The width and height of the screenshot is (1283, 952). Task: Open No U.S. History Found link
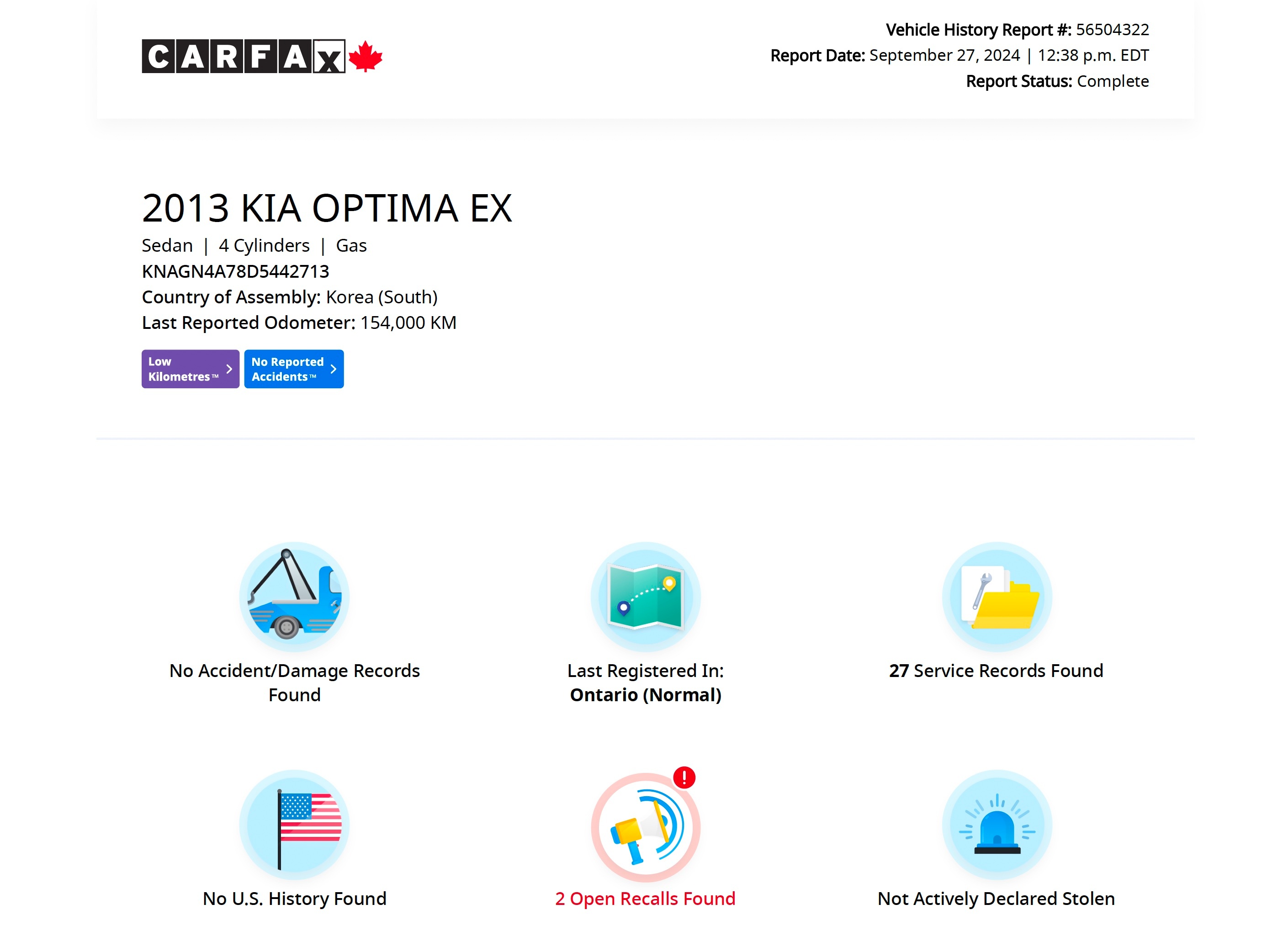point(295,899)
